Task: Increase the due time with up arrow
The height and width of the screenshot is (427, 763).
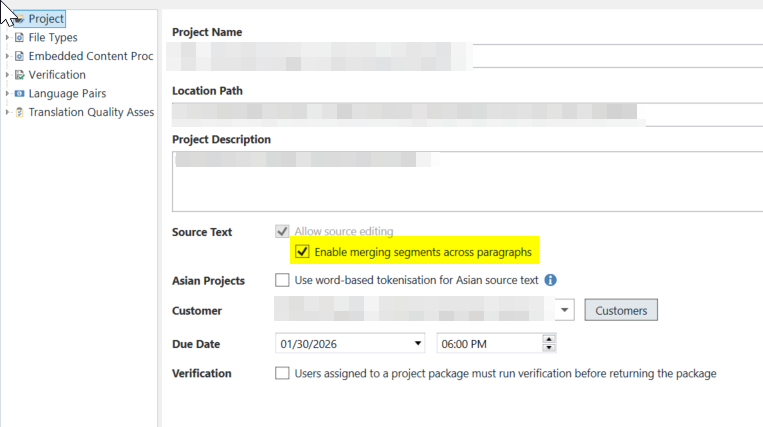Action: tap(549, 339)
